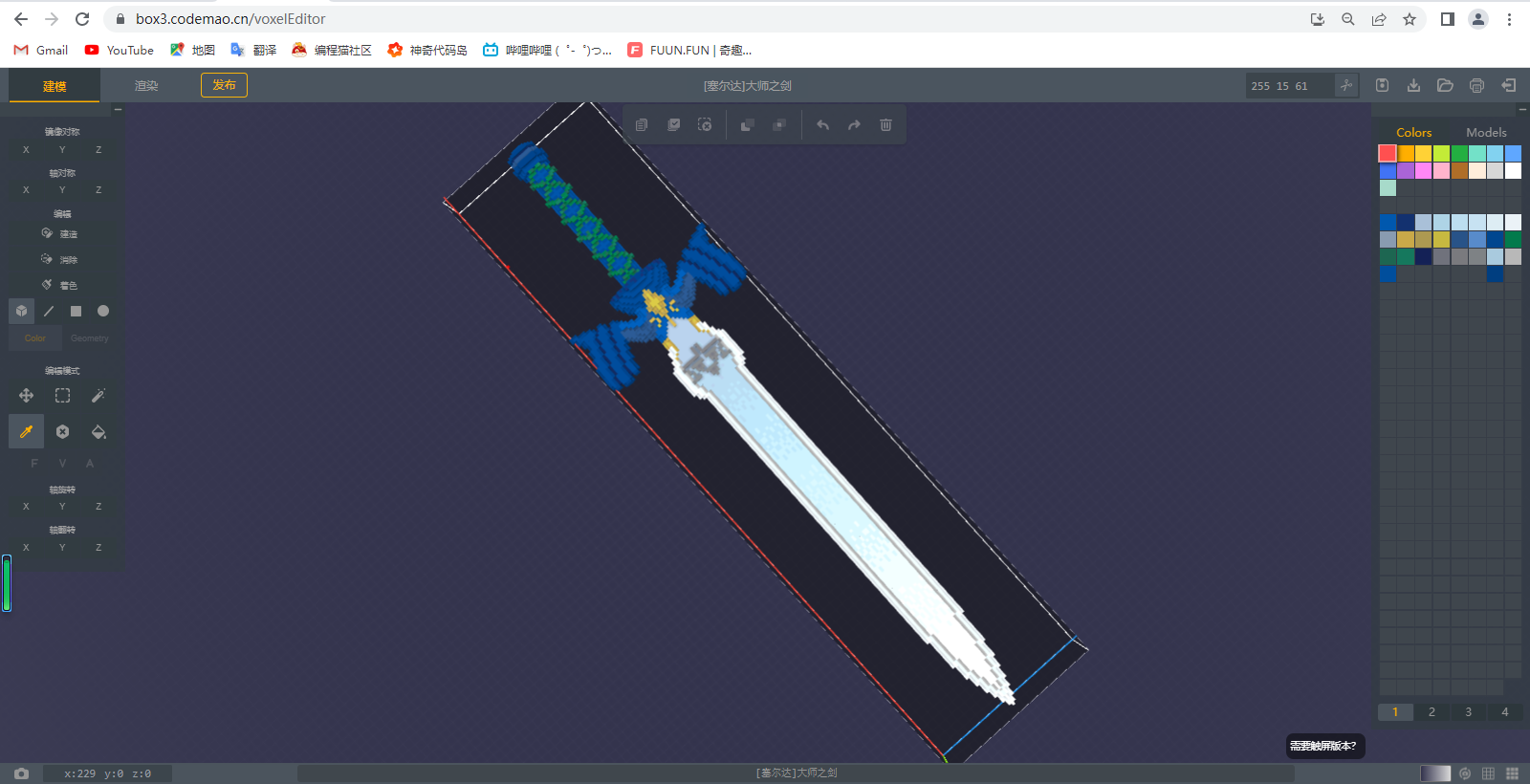Toggle the sparse grid icon in status bar
Viewport: 1530px width, 784px height.
(1488, 773)
